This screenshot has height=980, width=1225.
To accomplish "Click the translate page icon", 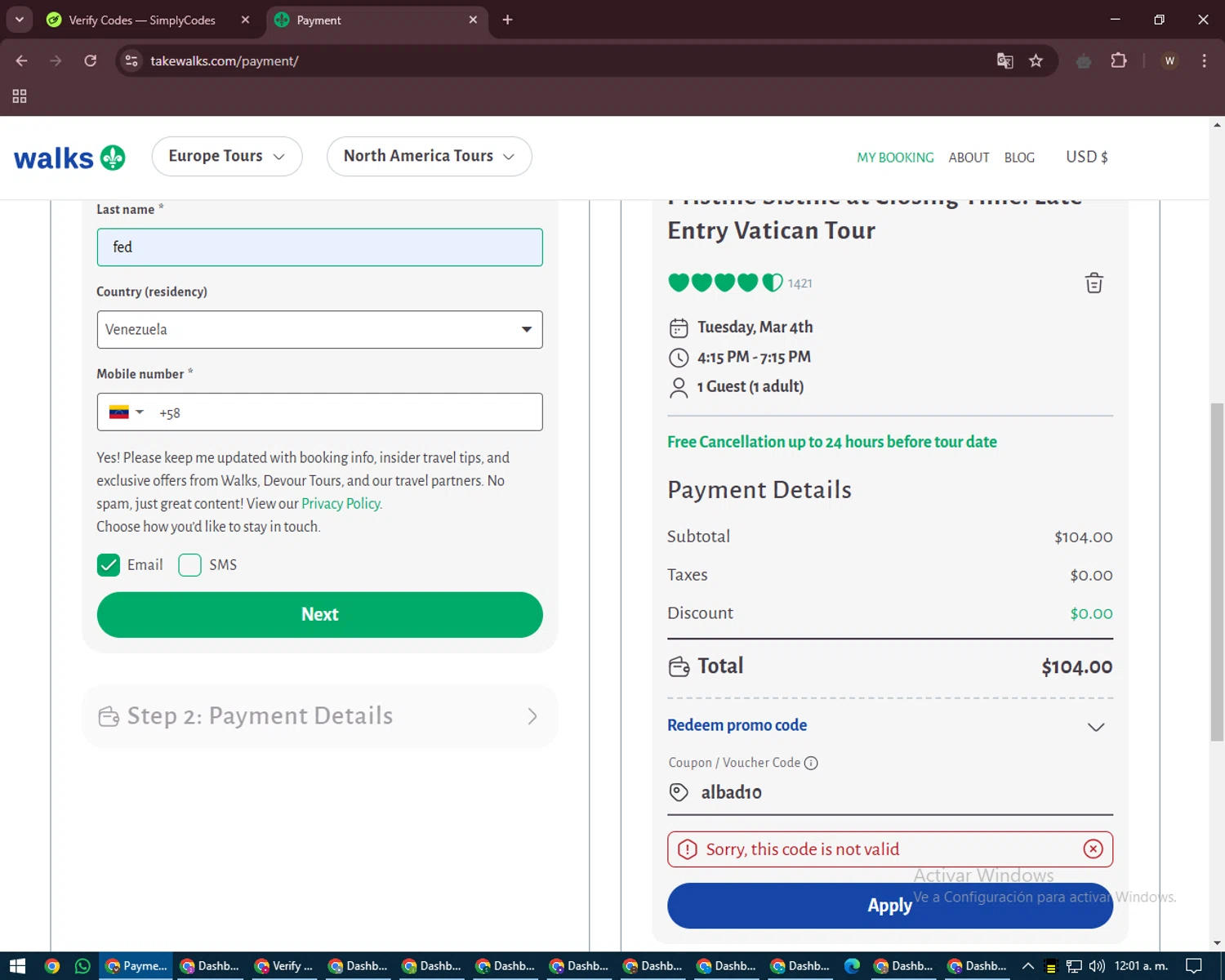I will pyautogui.click(x=1005, y=61).
